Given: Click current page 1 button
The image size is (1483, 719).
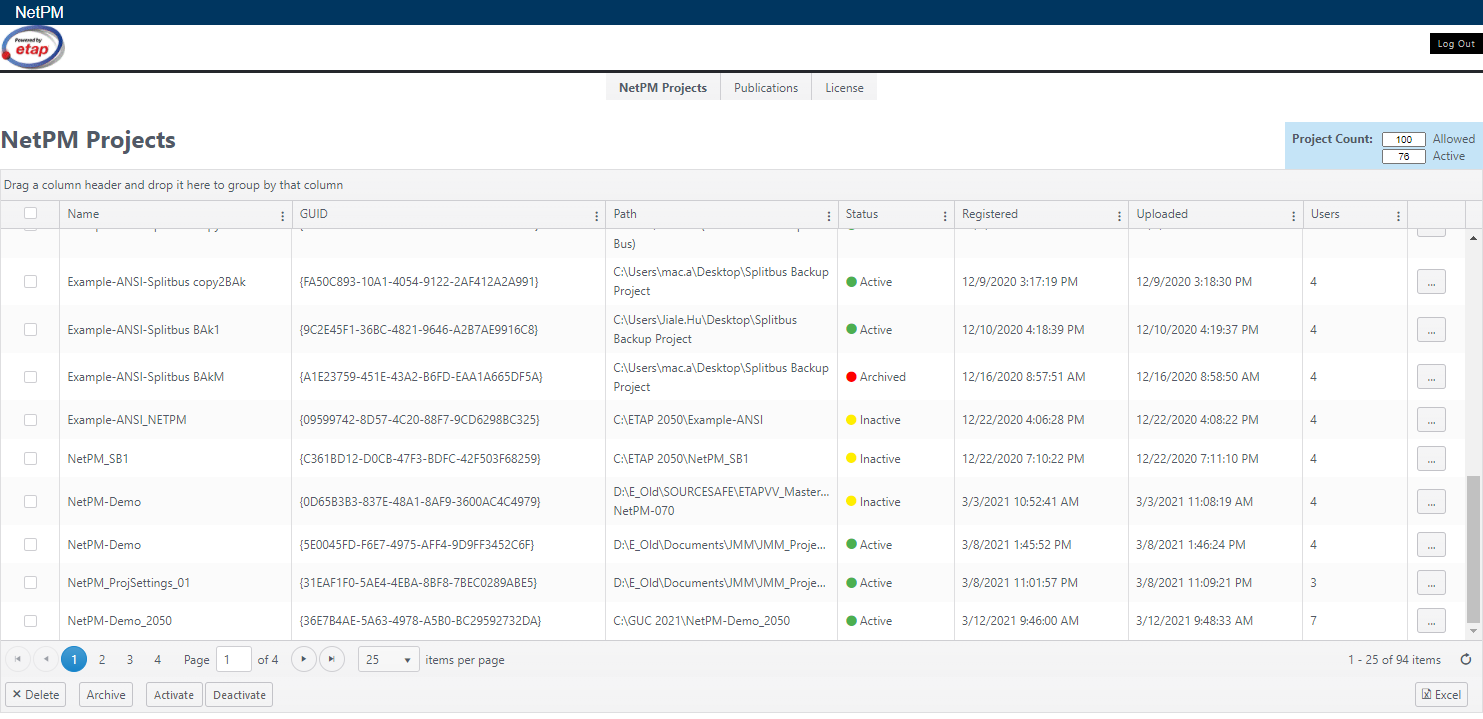Looking at the screenshot, I should [x=74, y=659].
